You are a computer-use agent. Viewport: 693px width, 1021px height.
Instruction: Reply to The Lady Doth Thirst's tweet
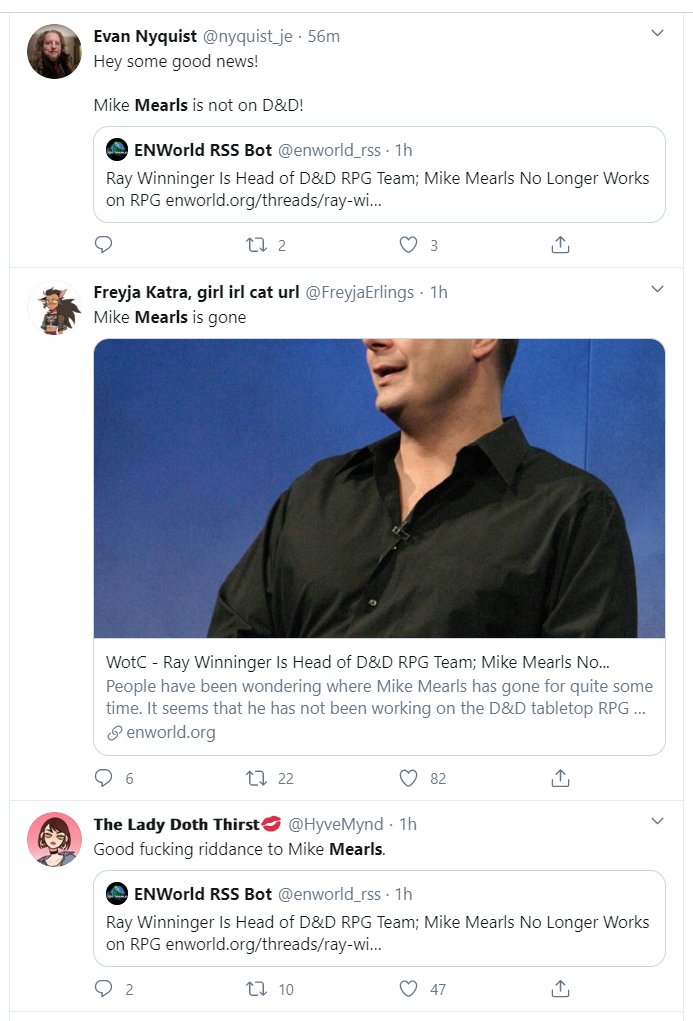coord(104,989)
